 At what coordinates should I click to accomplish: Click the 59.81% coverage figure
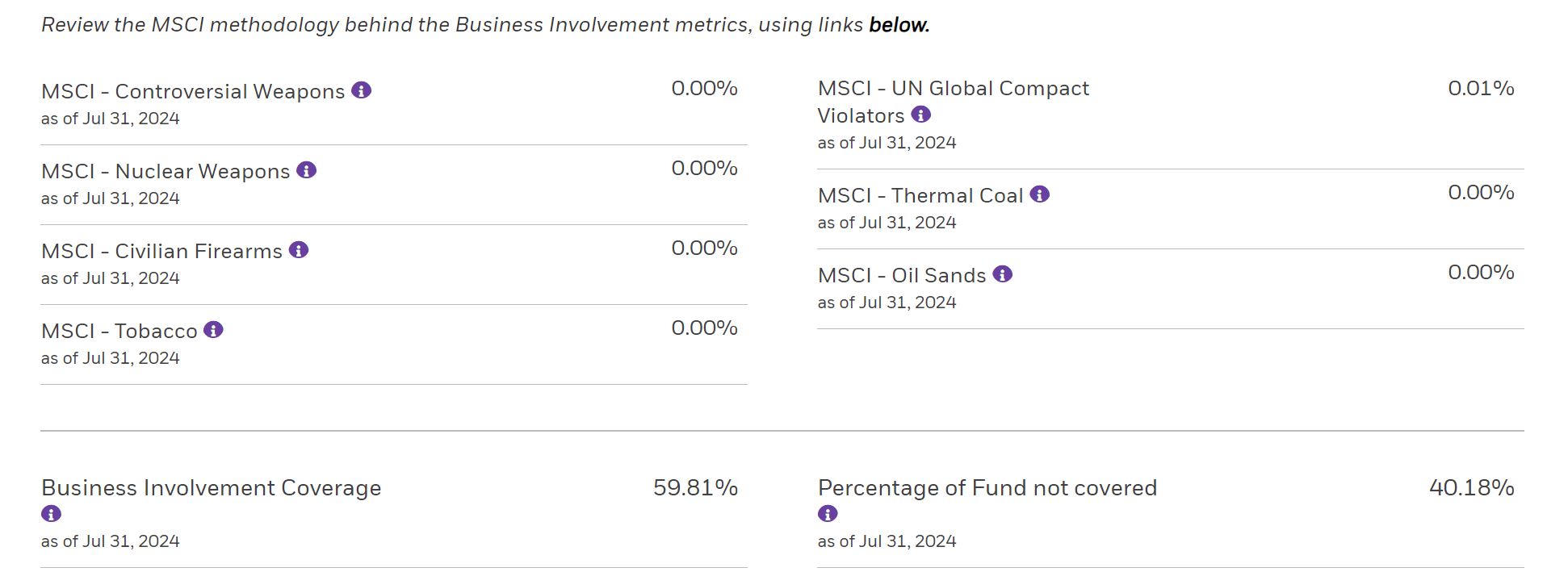(x=695, y=487)
